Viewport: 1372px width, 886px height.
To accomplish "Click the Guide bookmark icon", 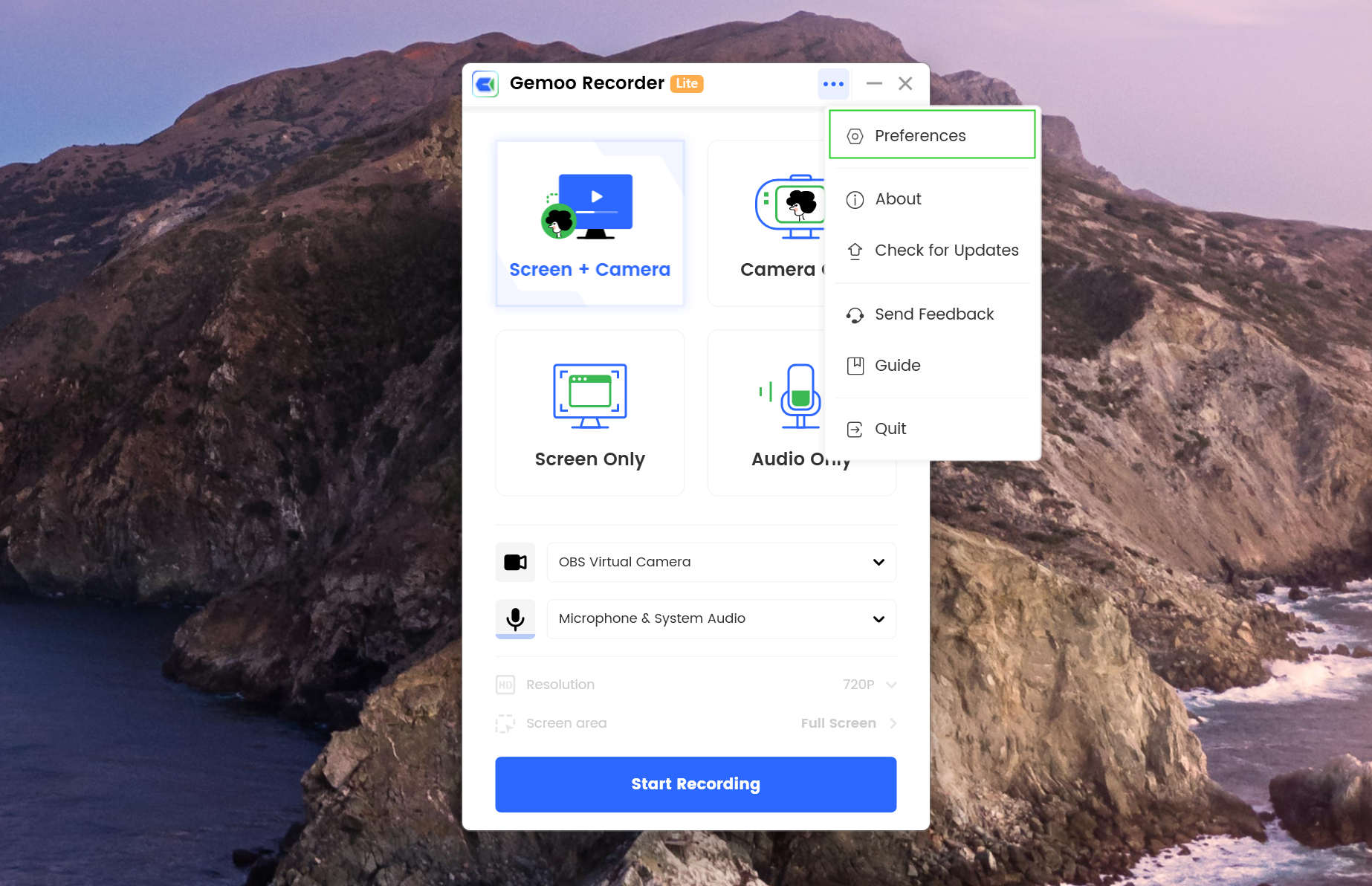I will point(855,366).
